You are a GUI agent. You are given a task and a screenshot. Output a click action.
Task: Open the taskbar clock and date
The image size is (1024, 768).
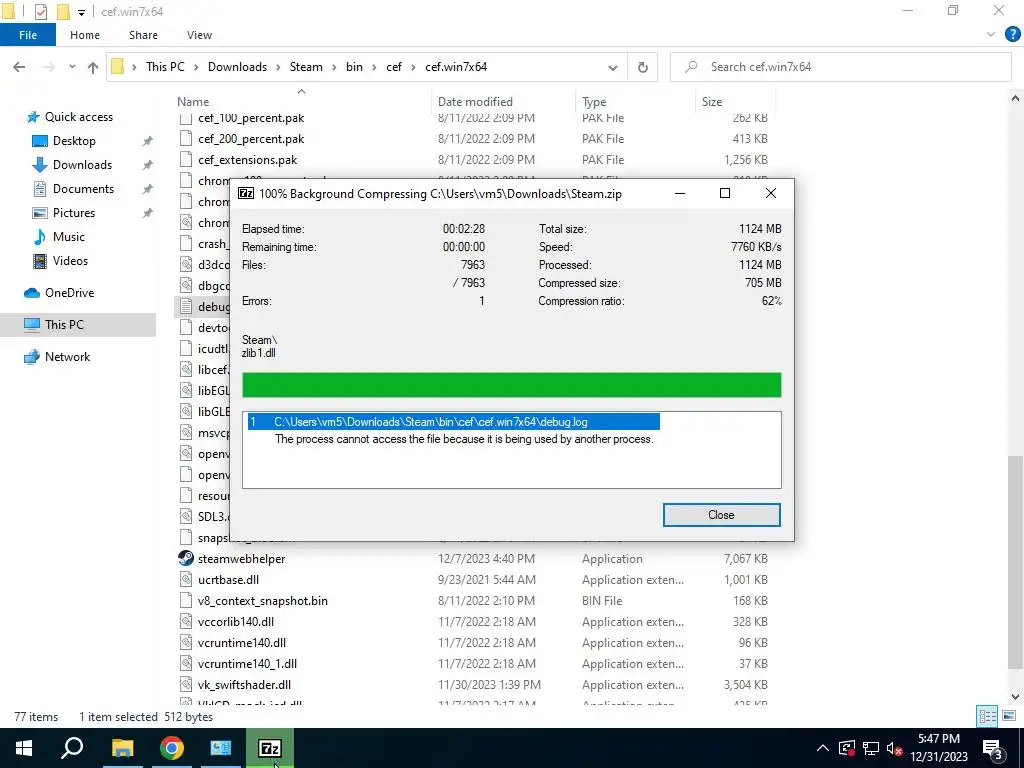[x=939, y=748]
